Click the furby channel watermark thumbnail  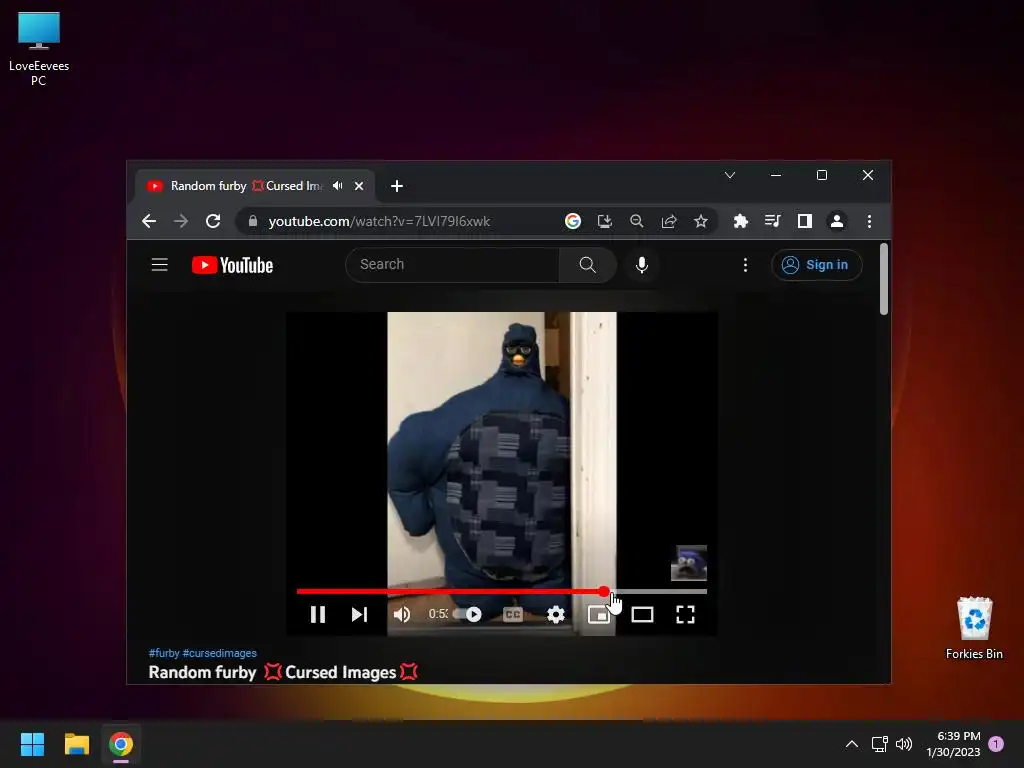689,563
